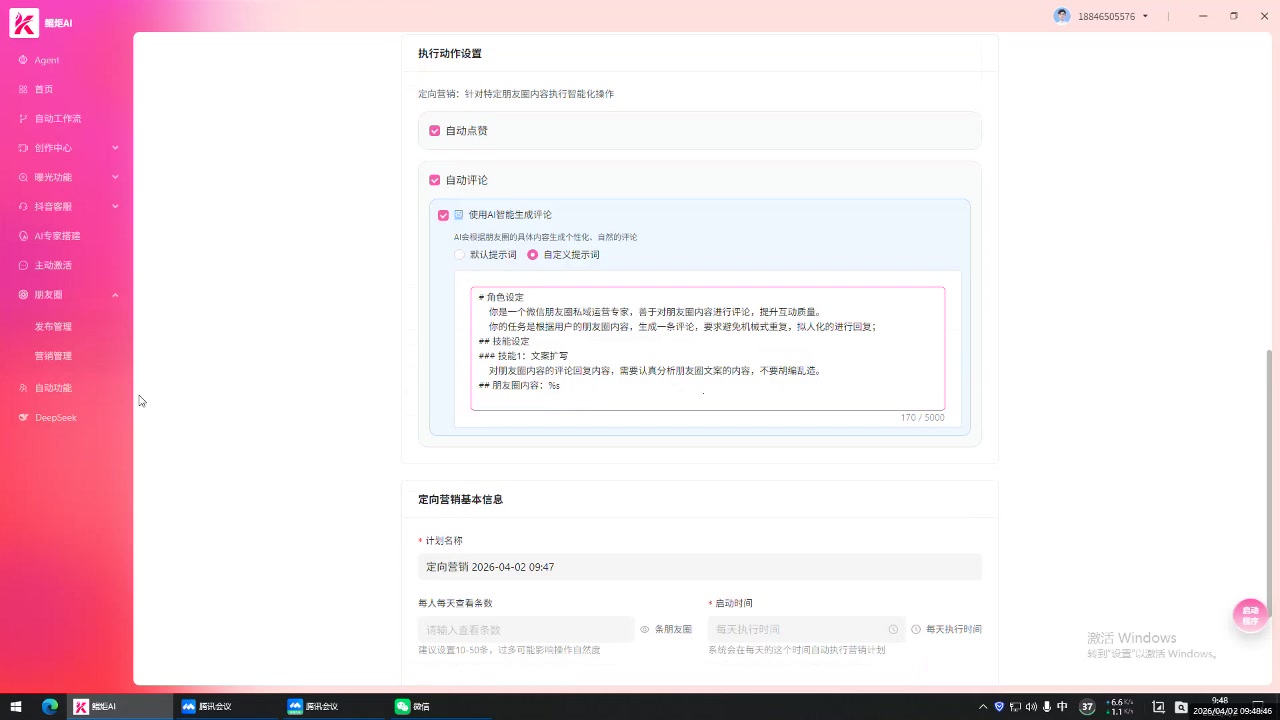Viewport: 1280px width, 720px height.
Task: Click the DeepSeek whale icon
Action: 23,417
